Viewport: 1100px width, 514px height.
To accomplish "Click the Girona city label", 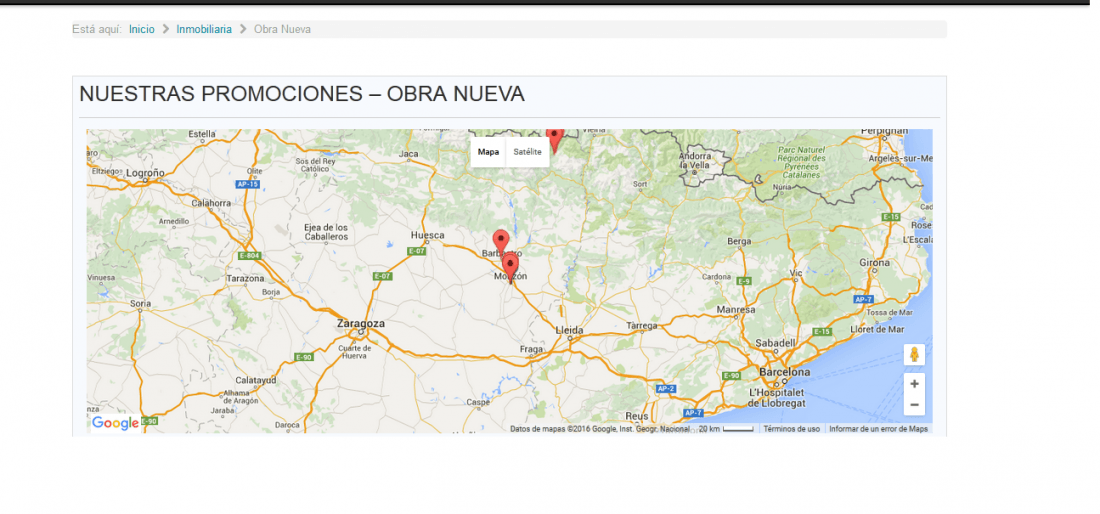I will (874, 263).
